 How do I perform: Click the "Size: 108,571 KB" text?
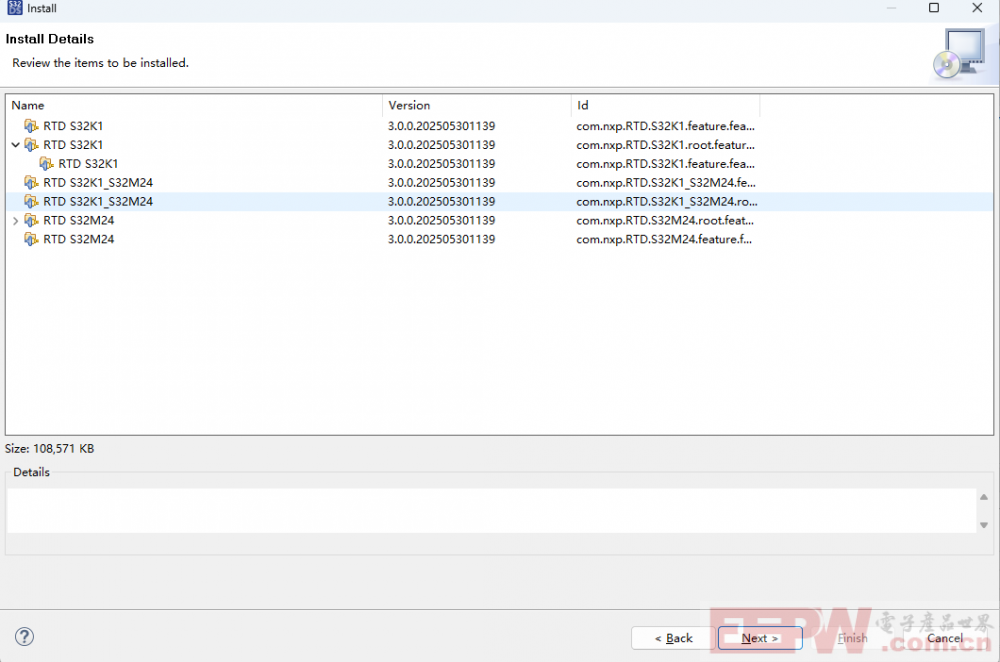pos(50,449)
